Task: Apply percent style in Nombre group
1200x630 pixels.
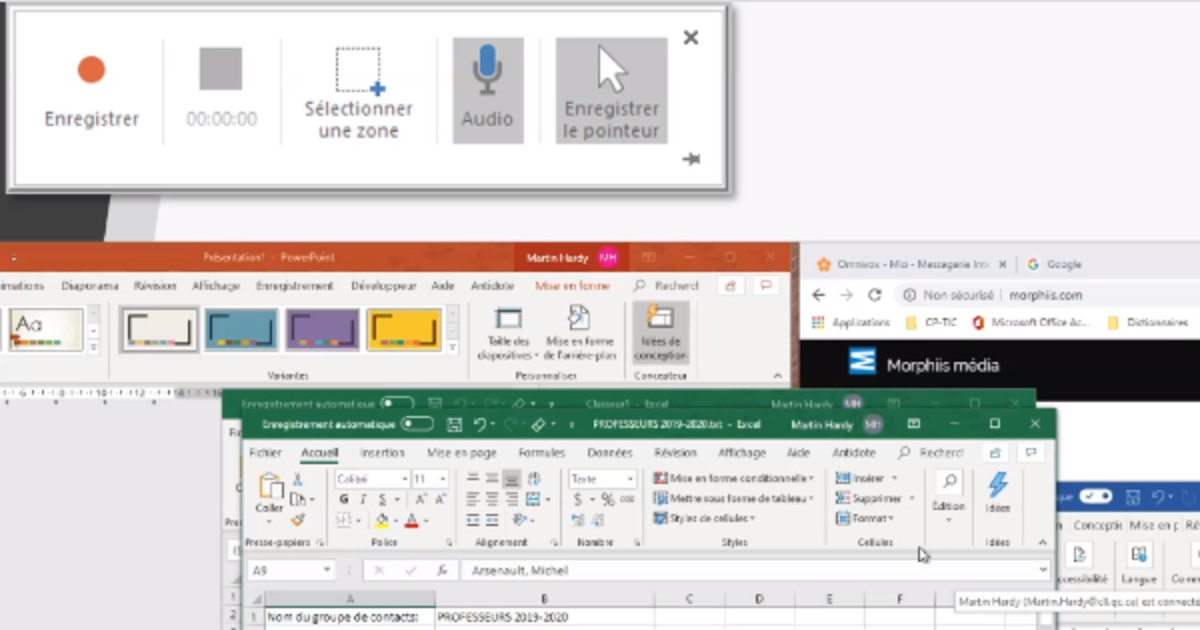Action: (x=607, y=499)
